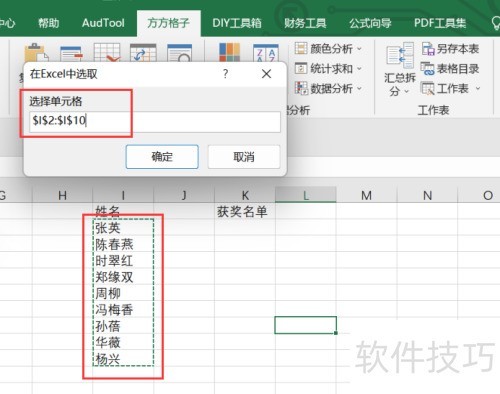Image resolution: width=500 pixels, height=394 pixels.
Task: Expand the 统计求和 dropdown arrow
Action: click(359, 69)
